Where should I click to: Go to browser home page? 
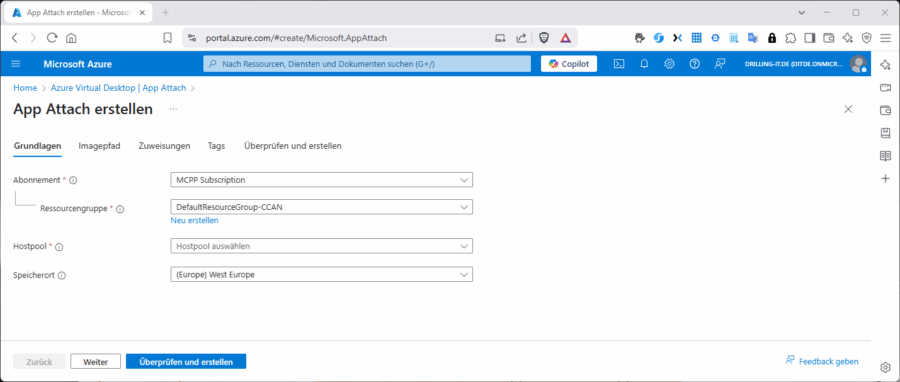click(x=71, y=38)
